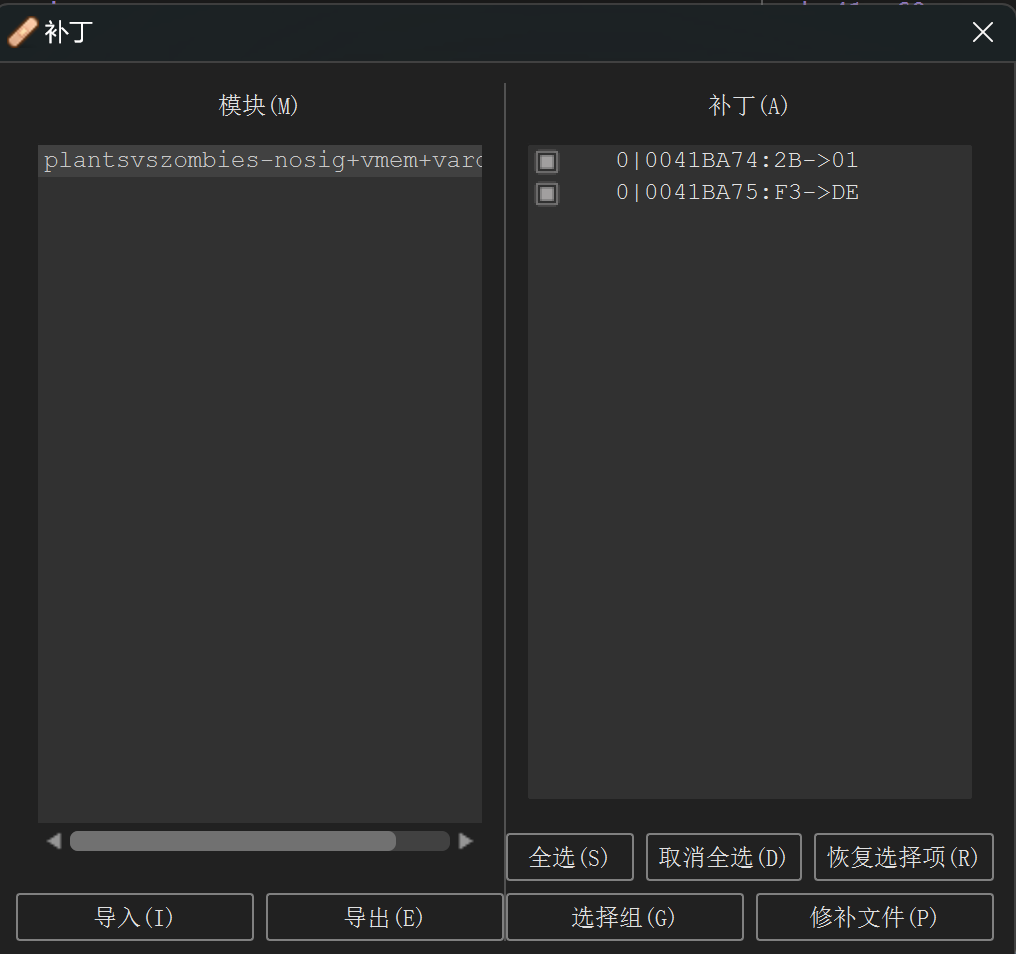Image resolution: width=1016 pixels, height=954 pixels.
Task: Patch the file with 修补文件(P) button
Action: (x=874, y=917)
